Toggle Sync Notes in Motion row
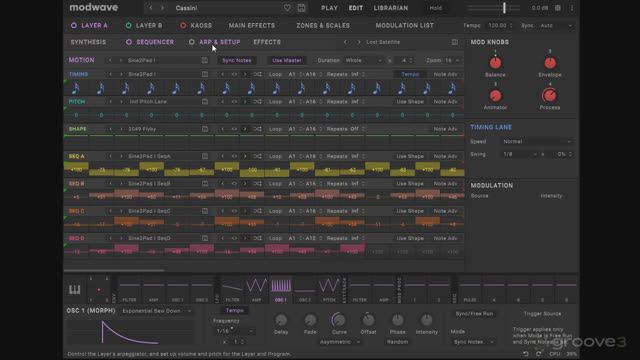 [x=237, y=60]
